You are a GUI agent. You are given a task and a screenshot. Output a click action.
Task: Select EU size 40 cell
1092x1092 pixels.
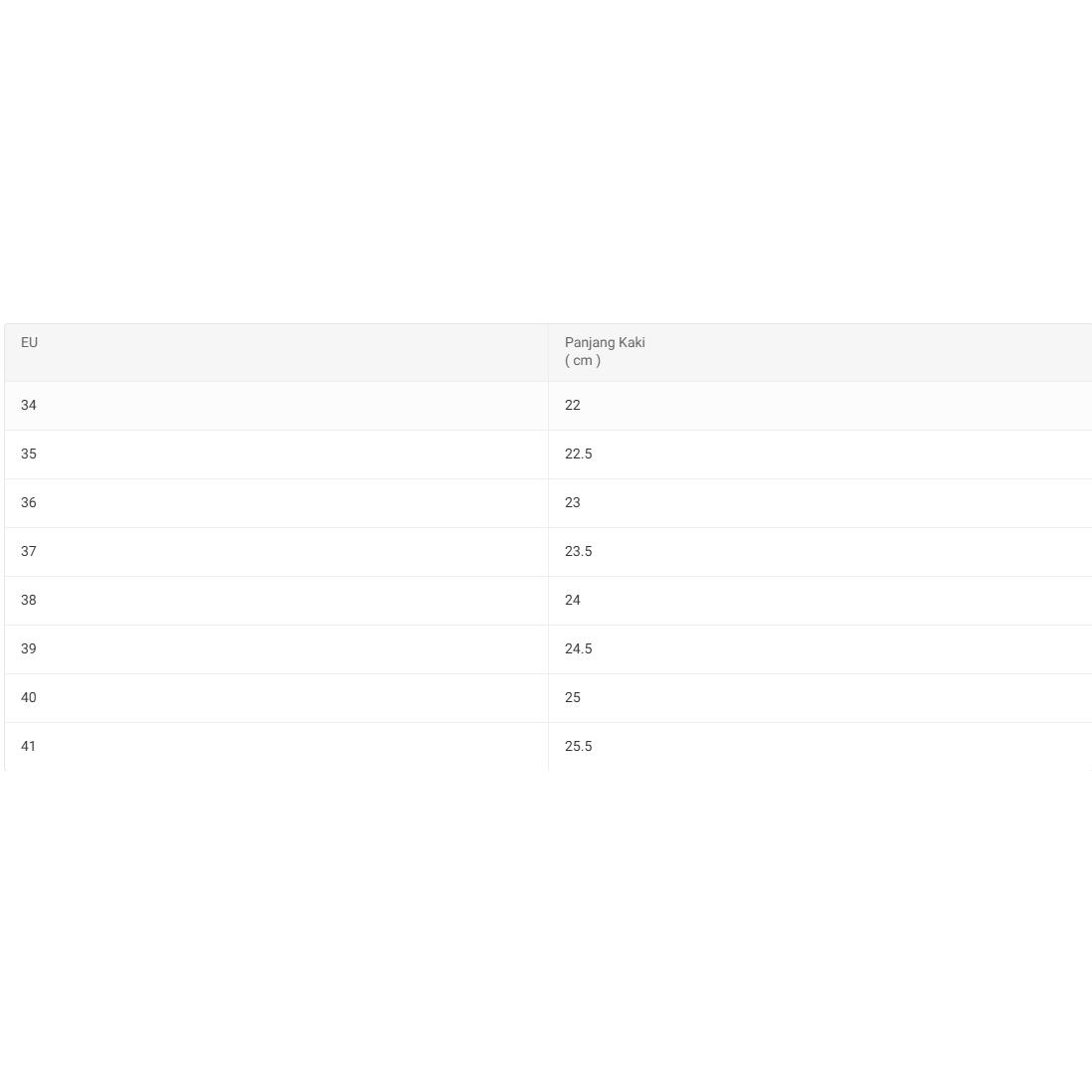[x=29, y=698]
